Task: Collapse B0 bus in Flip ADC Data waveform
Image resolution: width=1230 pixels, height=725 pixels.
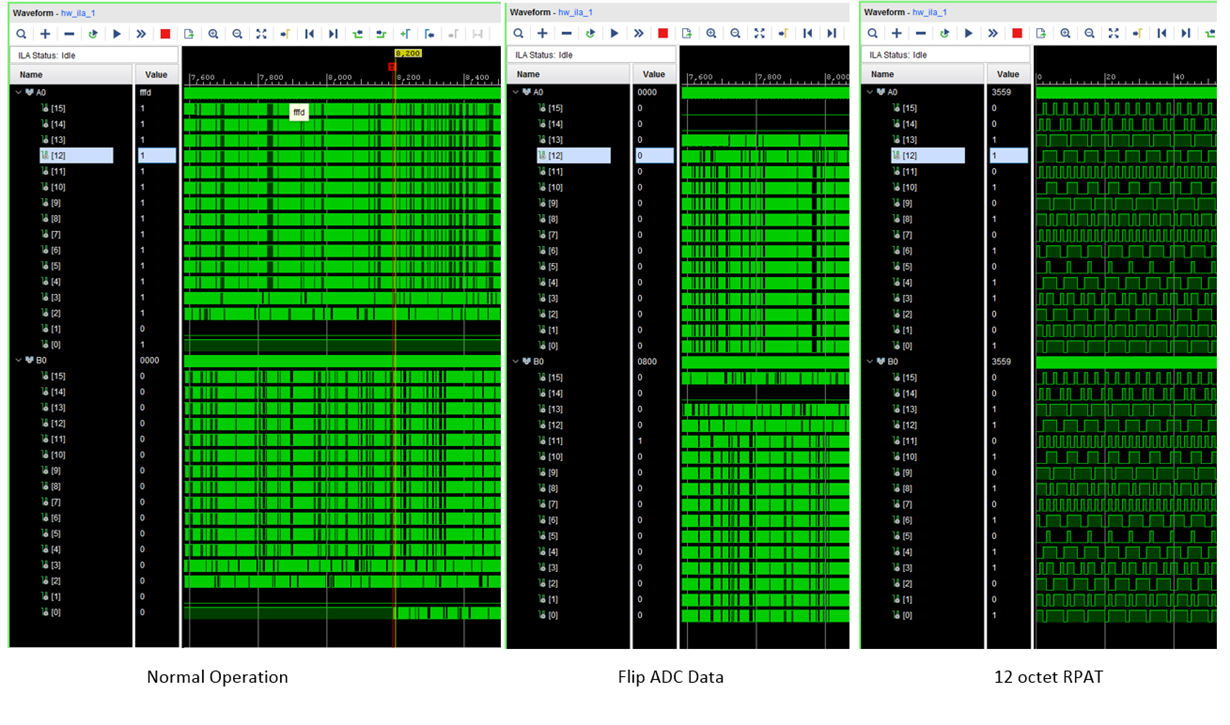Action: point(517,362)
